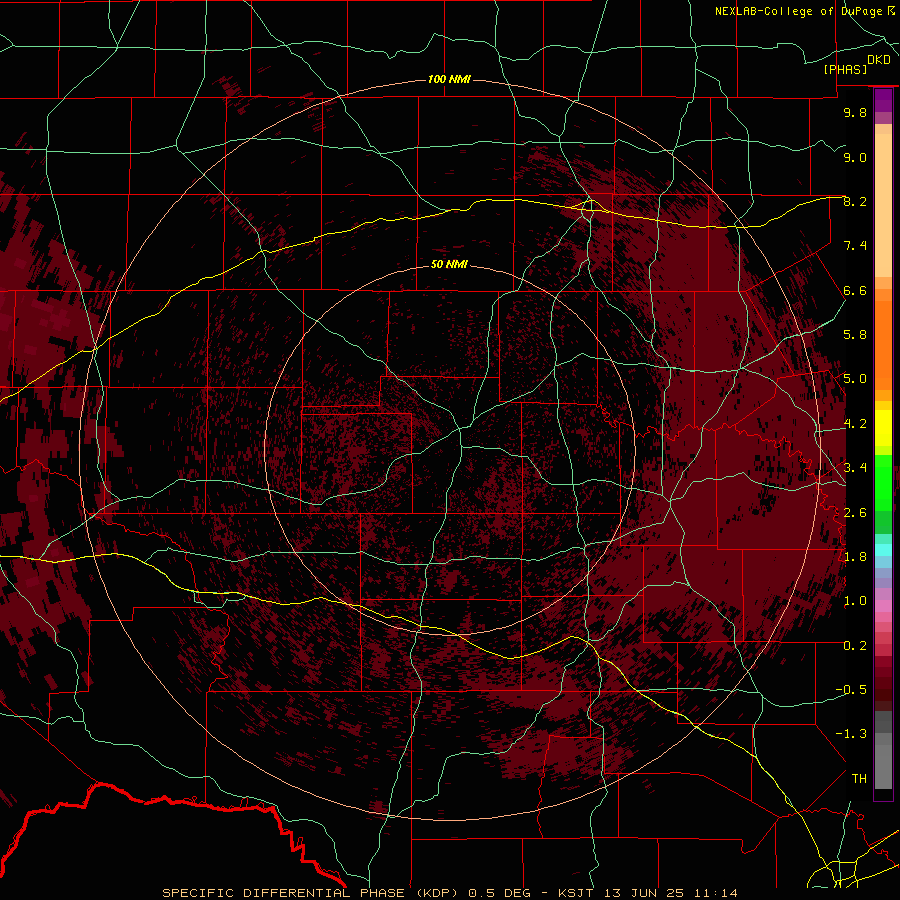Pick the purple swatch at the scale top

(883, 100)
